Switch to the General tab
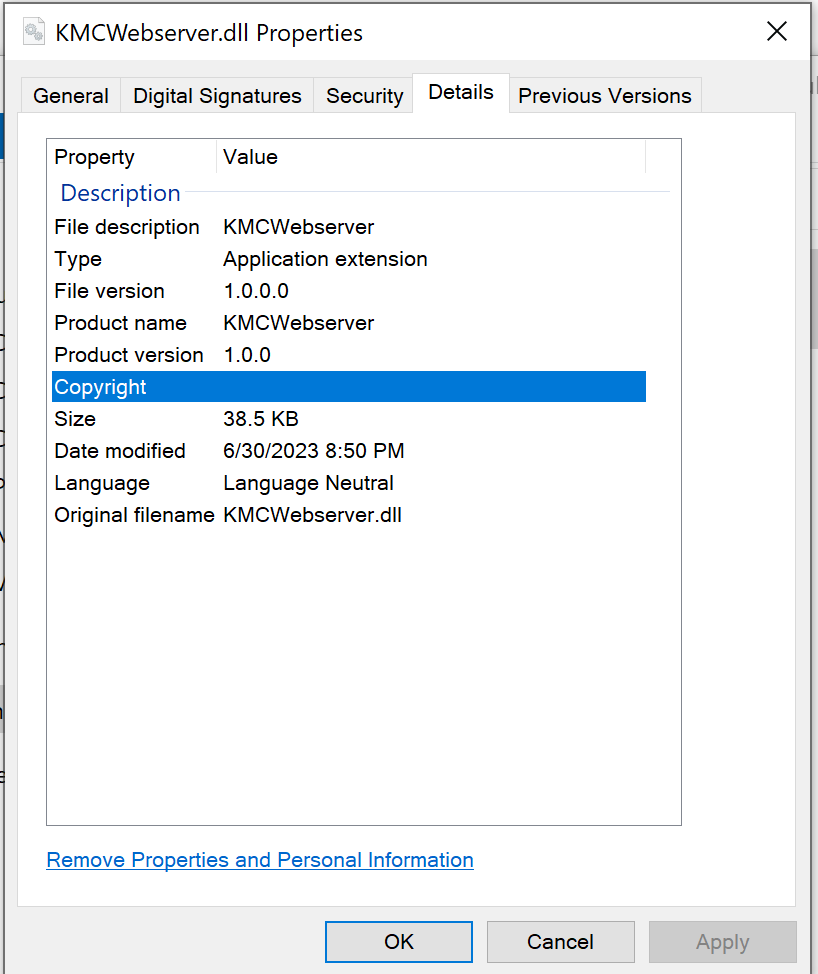Viewport: 818px width, 974px height. point(71,96)
